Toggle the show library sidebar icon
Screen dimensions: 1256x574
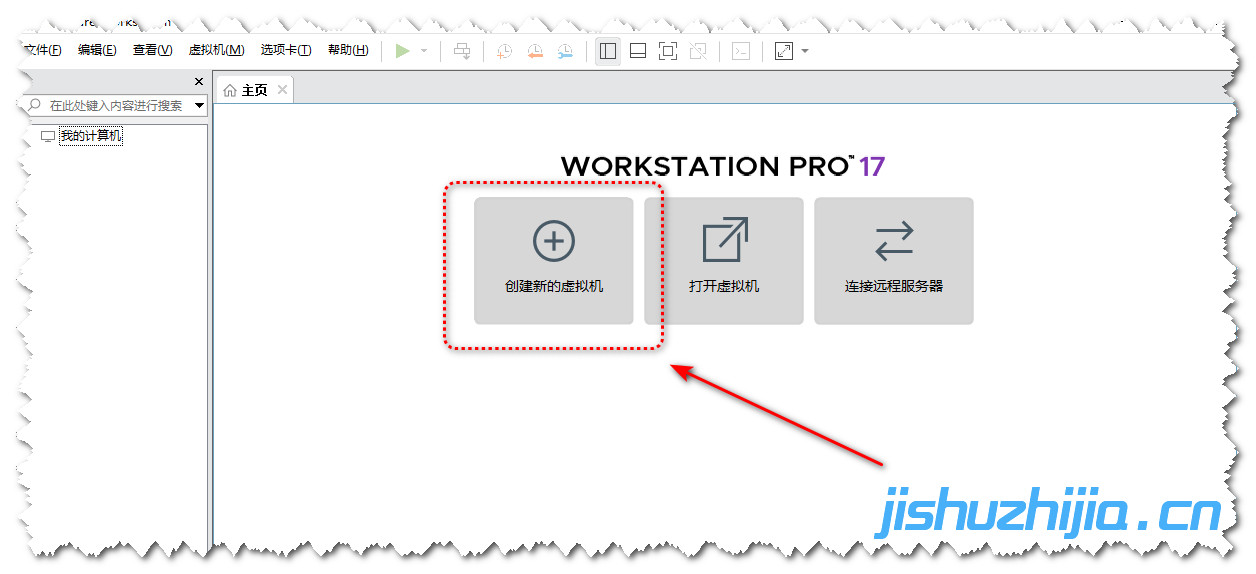[x=607, y=51]
